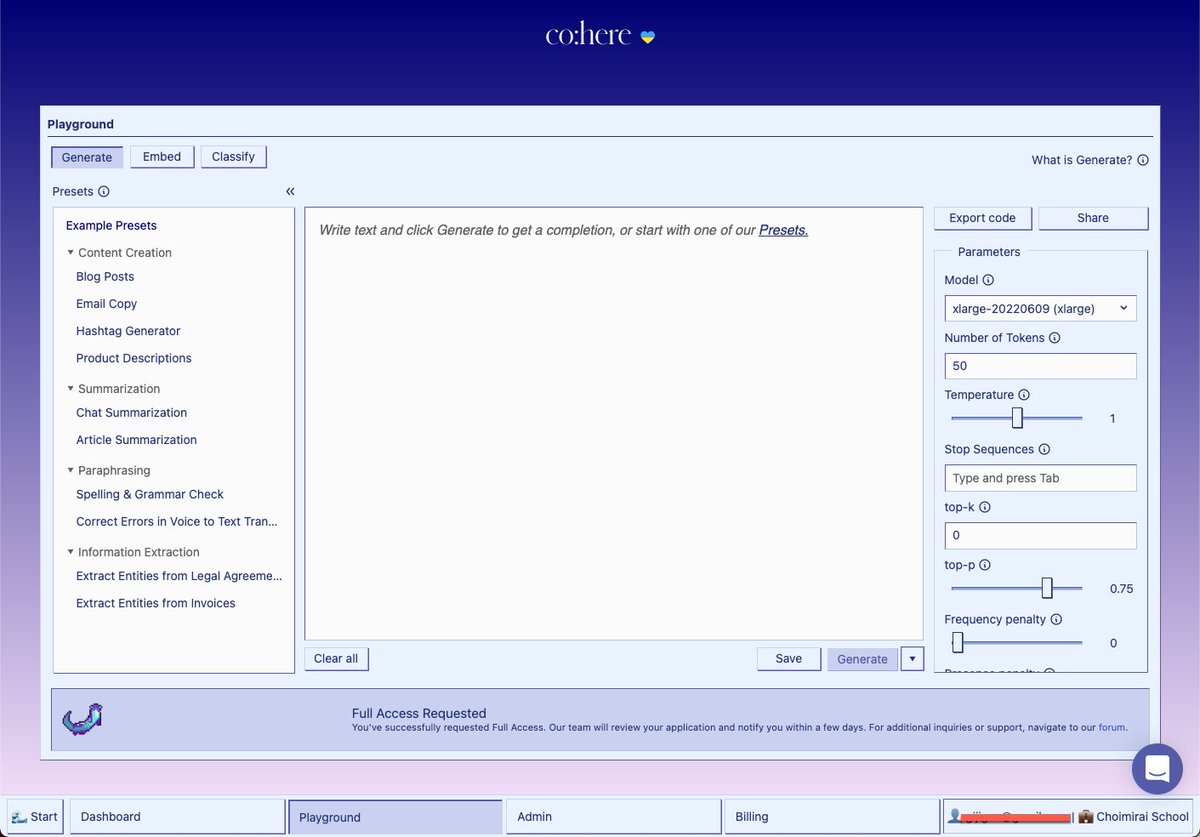Click the Frequency penalty slider handle
The height and width of the screenshot is (837, 1200).
(957, 643)
